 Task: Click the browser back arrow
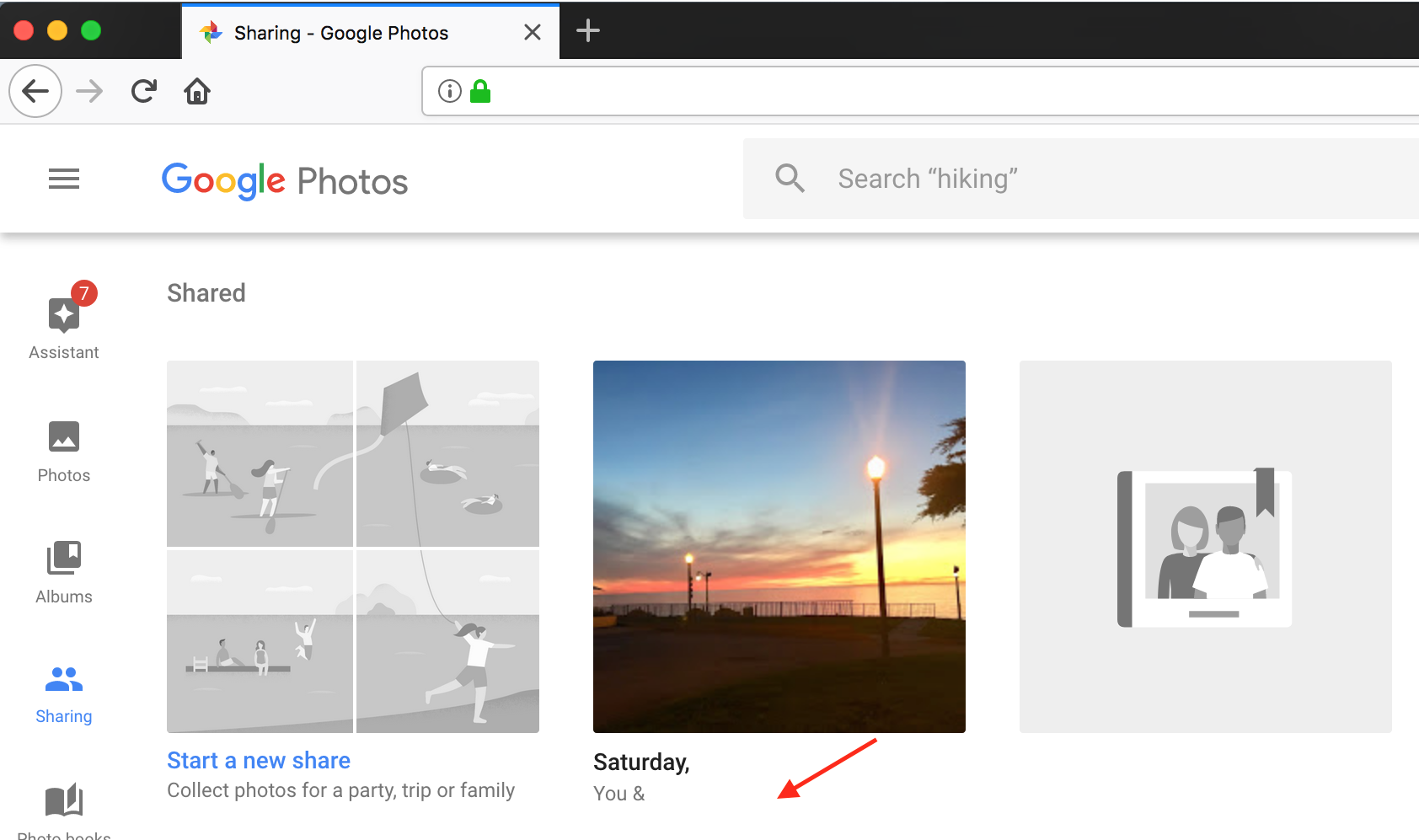point(35,91)
